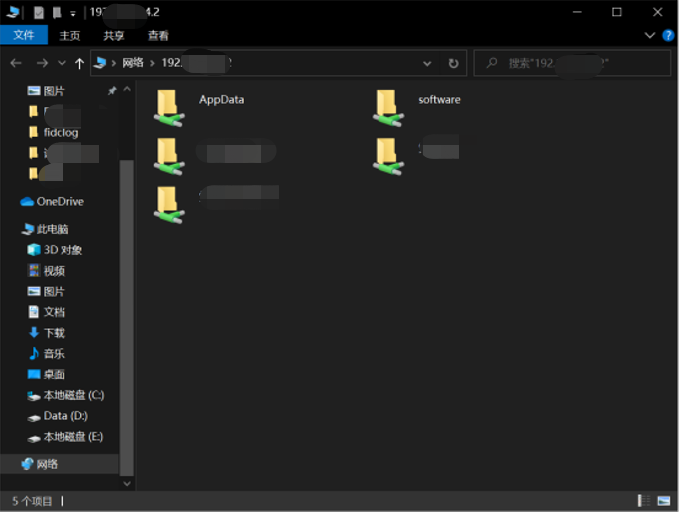679x513 pixels.
Task: Switch to the 查看 ribbon tab
Action: click(x=158, y=35)
